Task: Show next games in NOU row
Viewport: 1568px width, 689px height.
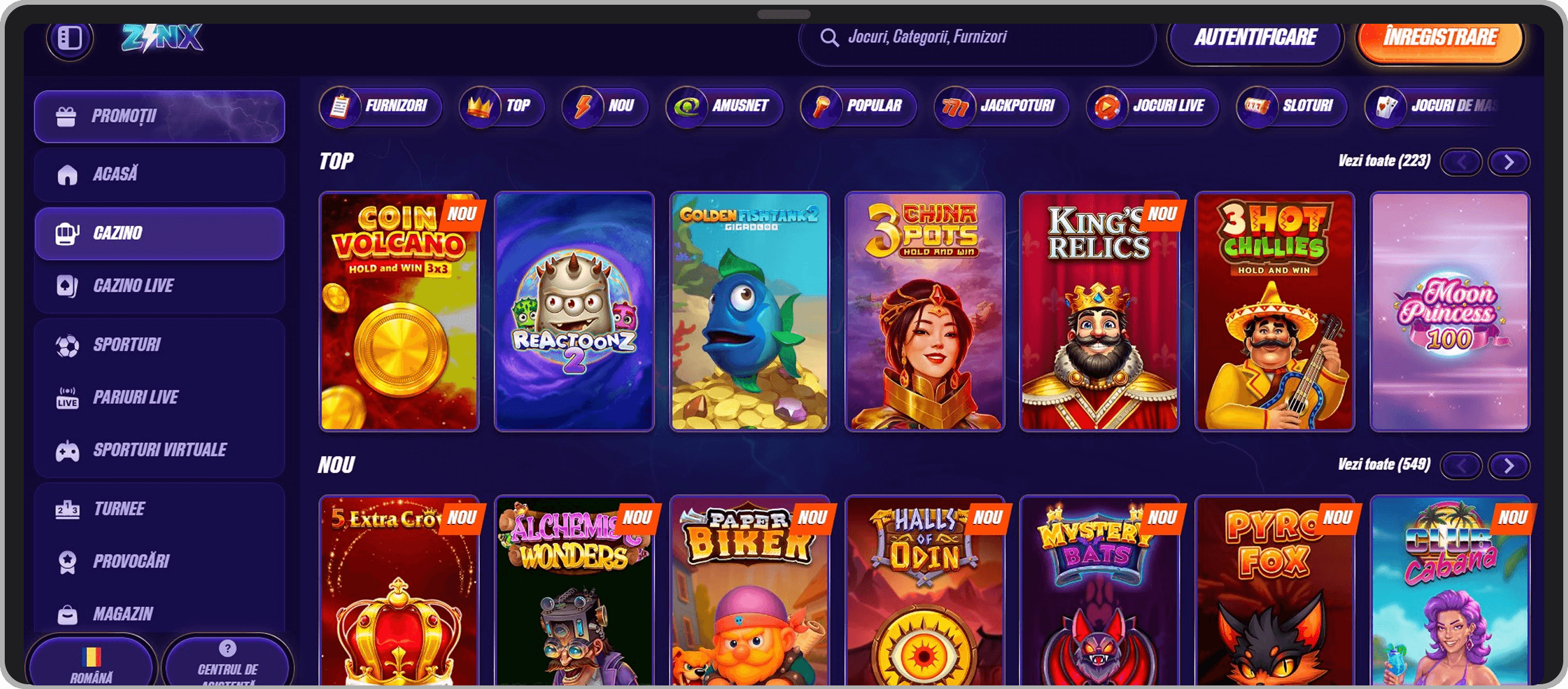Action: click(x=1509, y=466)
